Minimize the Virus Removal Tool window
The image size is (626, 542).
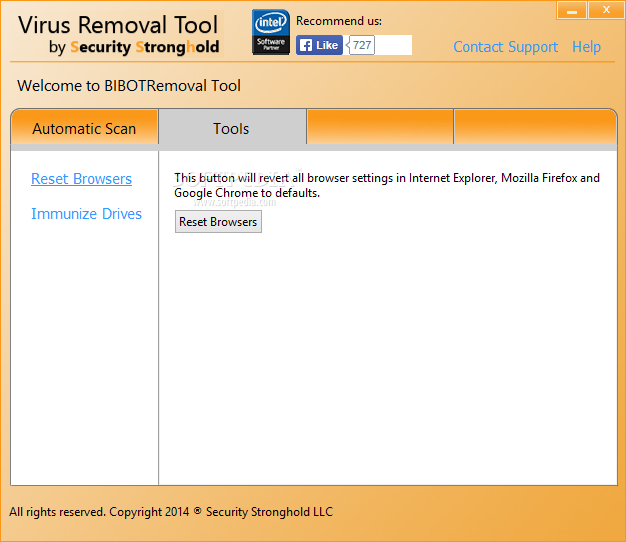tap(571, 10)
